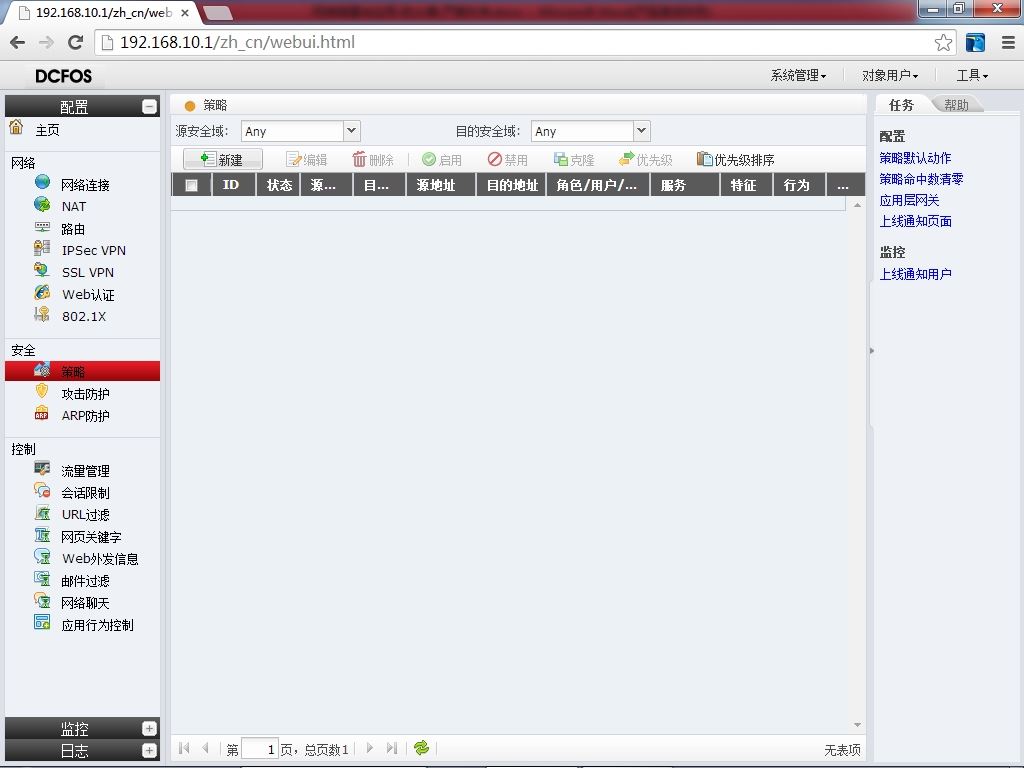Open 网络连接 globe icon
The image size is (1024, 768).
coord(42,182)
